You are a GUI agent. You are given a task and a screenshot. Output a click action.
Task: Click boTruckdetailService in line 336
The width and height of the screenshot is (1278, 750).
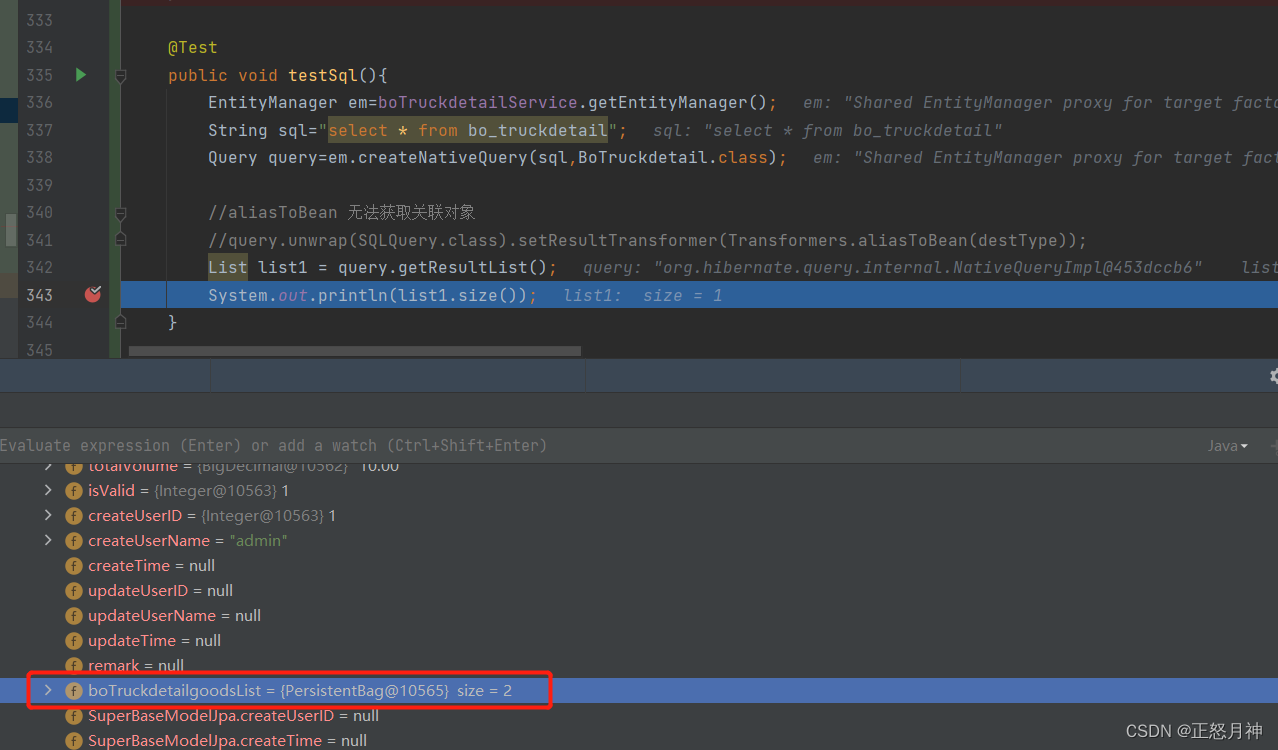pos(478,102)
